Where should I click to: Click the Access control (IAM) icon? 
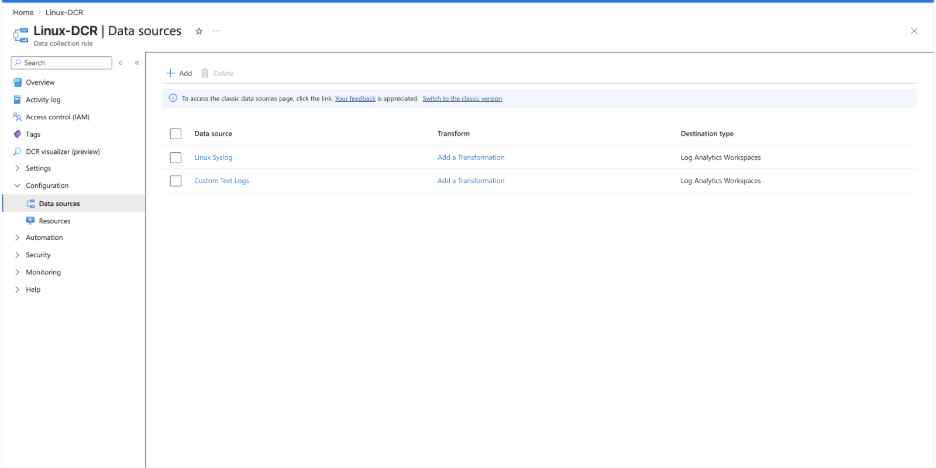[x=17, y=117]
